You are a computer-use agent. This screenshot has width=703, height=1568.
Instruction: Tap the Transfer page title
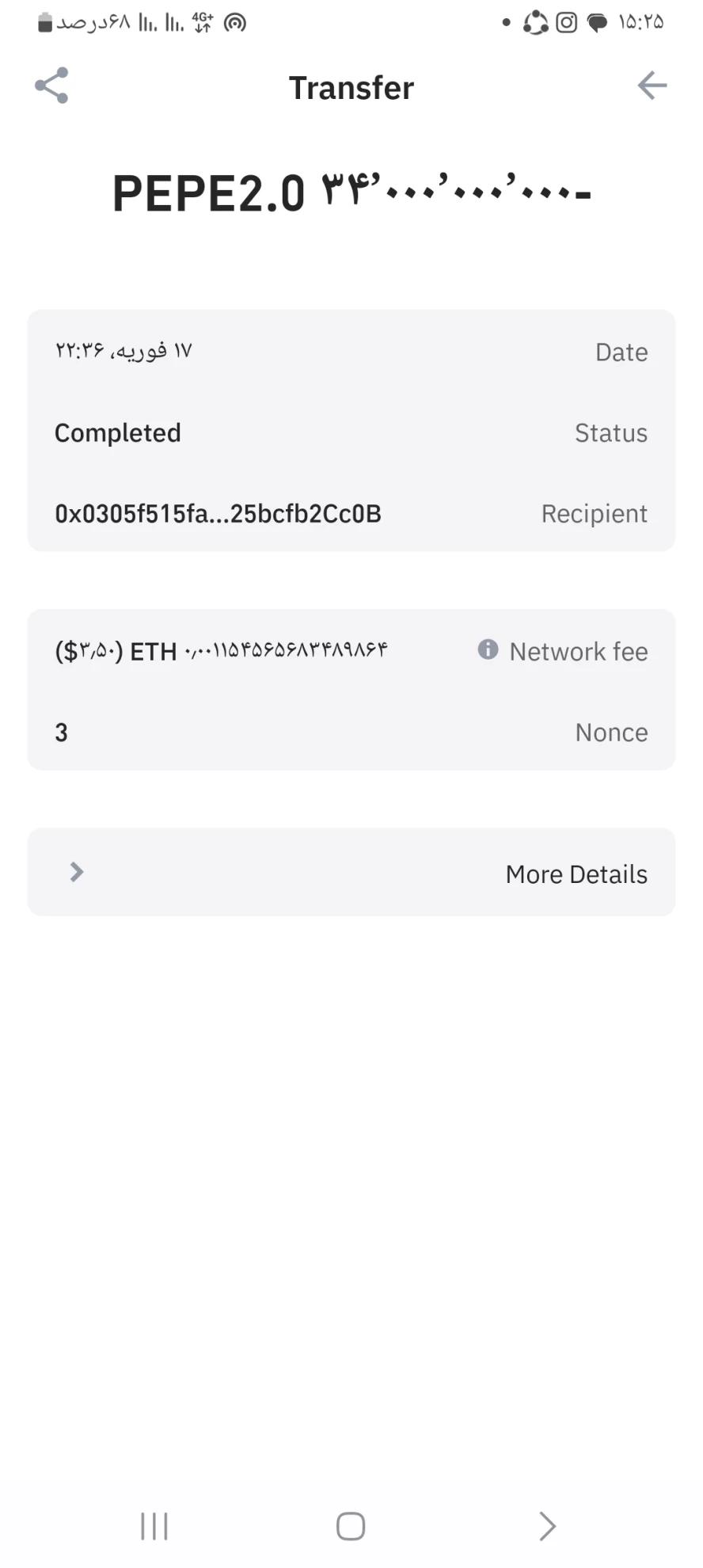tap(351, 88)
